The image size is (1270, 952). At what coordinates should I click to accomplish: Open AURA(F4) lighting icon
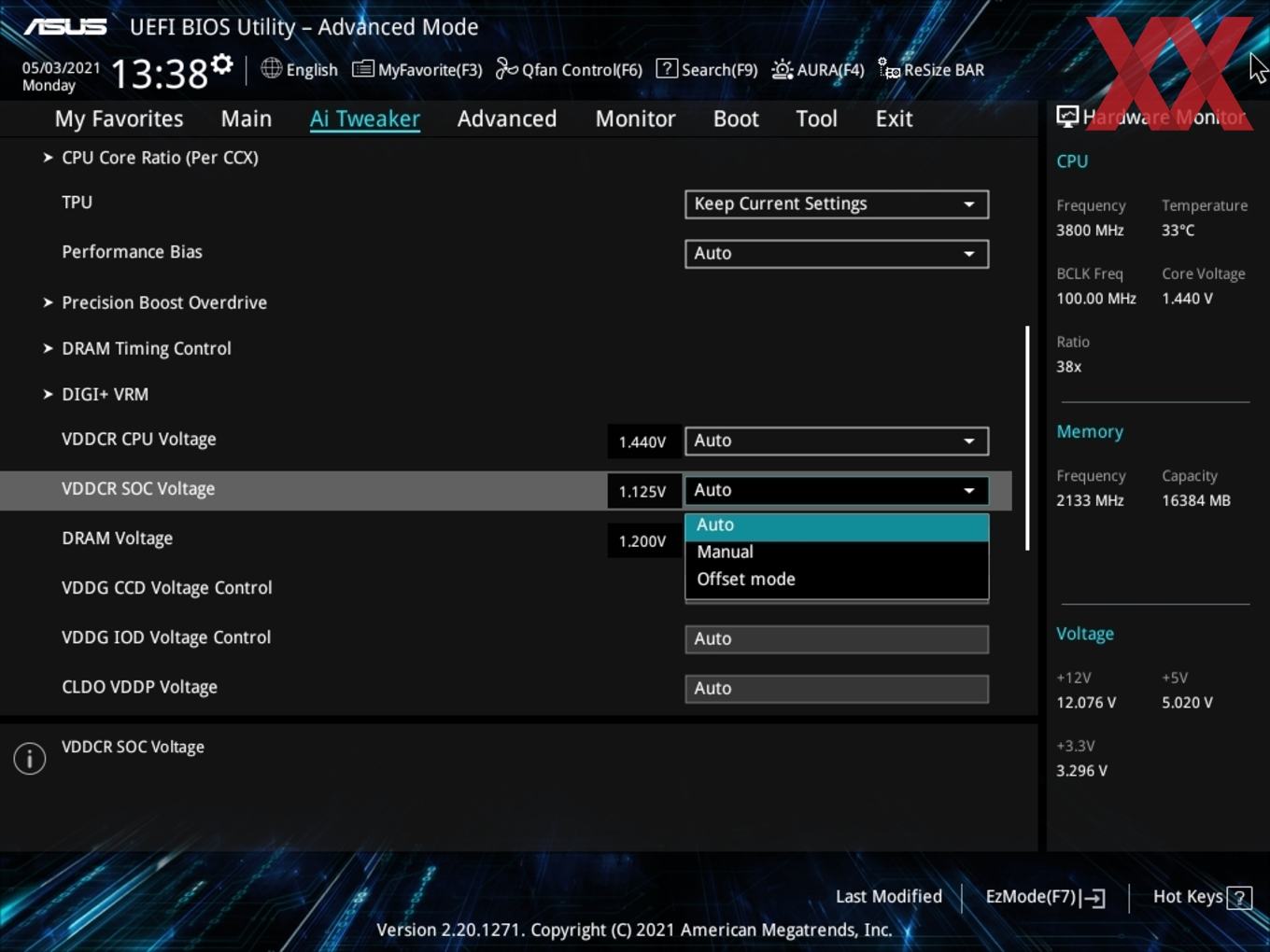(x=783, y=69)
